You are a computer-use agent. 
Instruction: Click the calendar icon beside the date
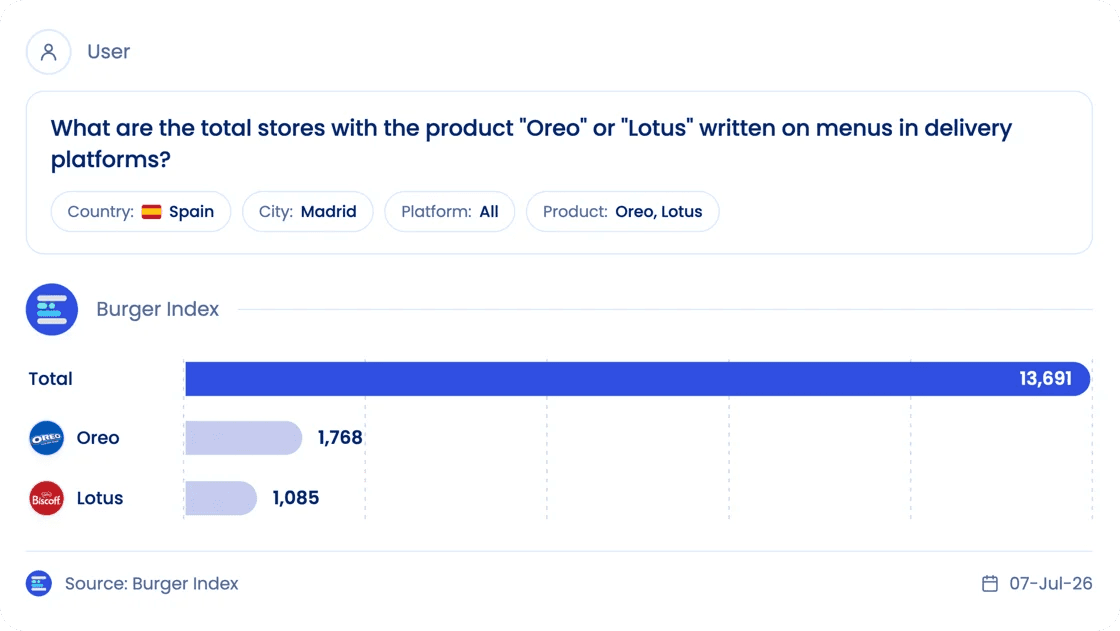pos(990,584)
